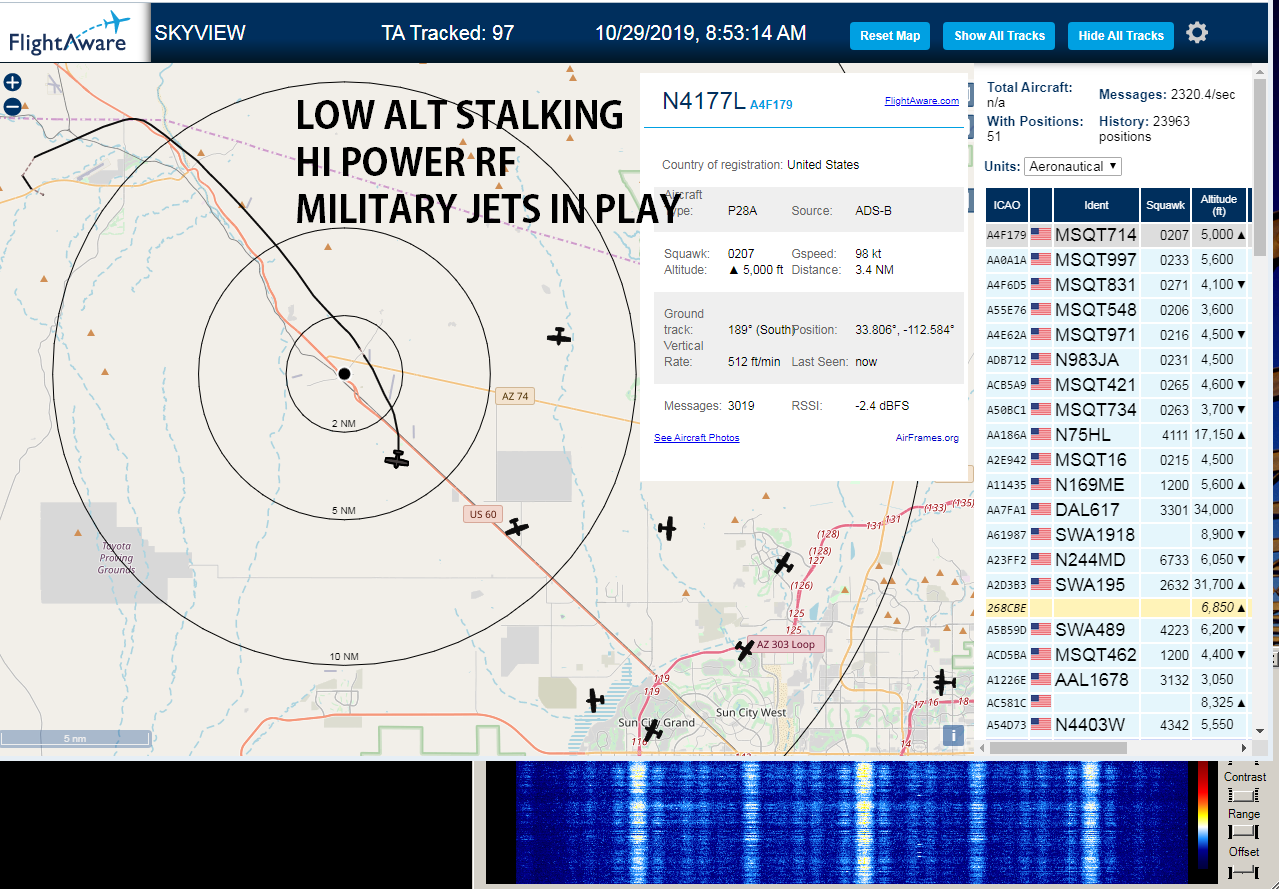Click the SKYVIEW title text

pyautogui.click(x=200, y=33)
